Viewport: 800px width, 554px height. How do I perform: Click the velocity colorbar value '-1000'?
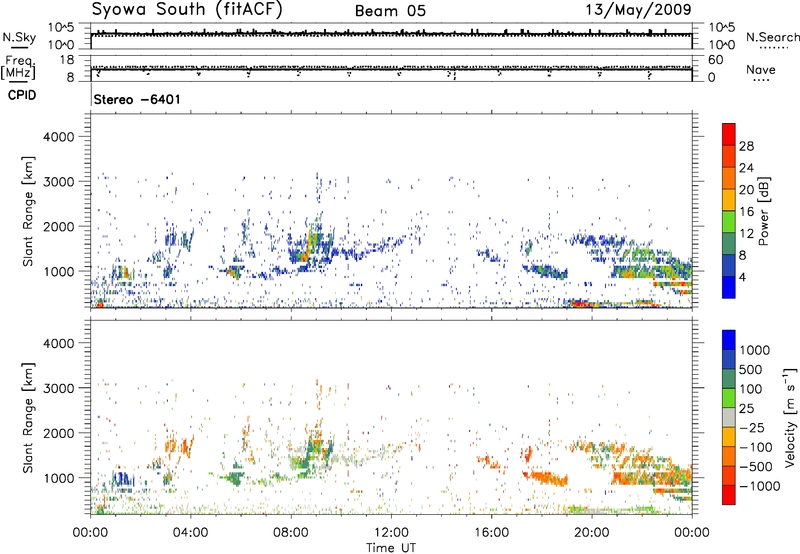tap(760, 486)
